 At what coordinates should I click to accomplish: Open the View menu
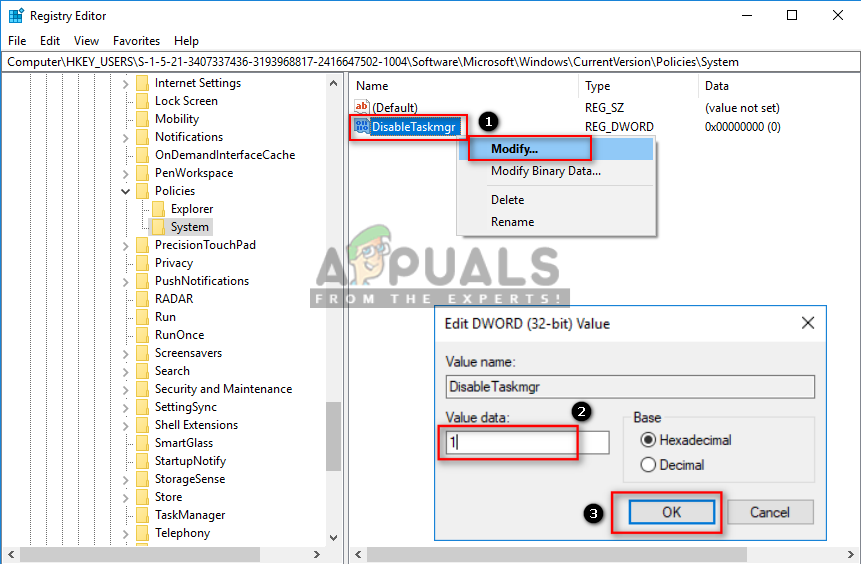click(86, 41)
